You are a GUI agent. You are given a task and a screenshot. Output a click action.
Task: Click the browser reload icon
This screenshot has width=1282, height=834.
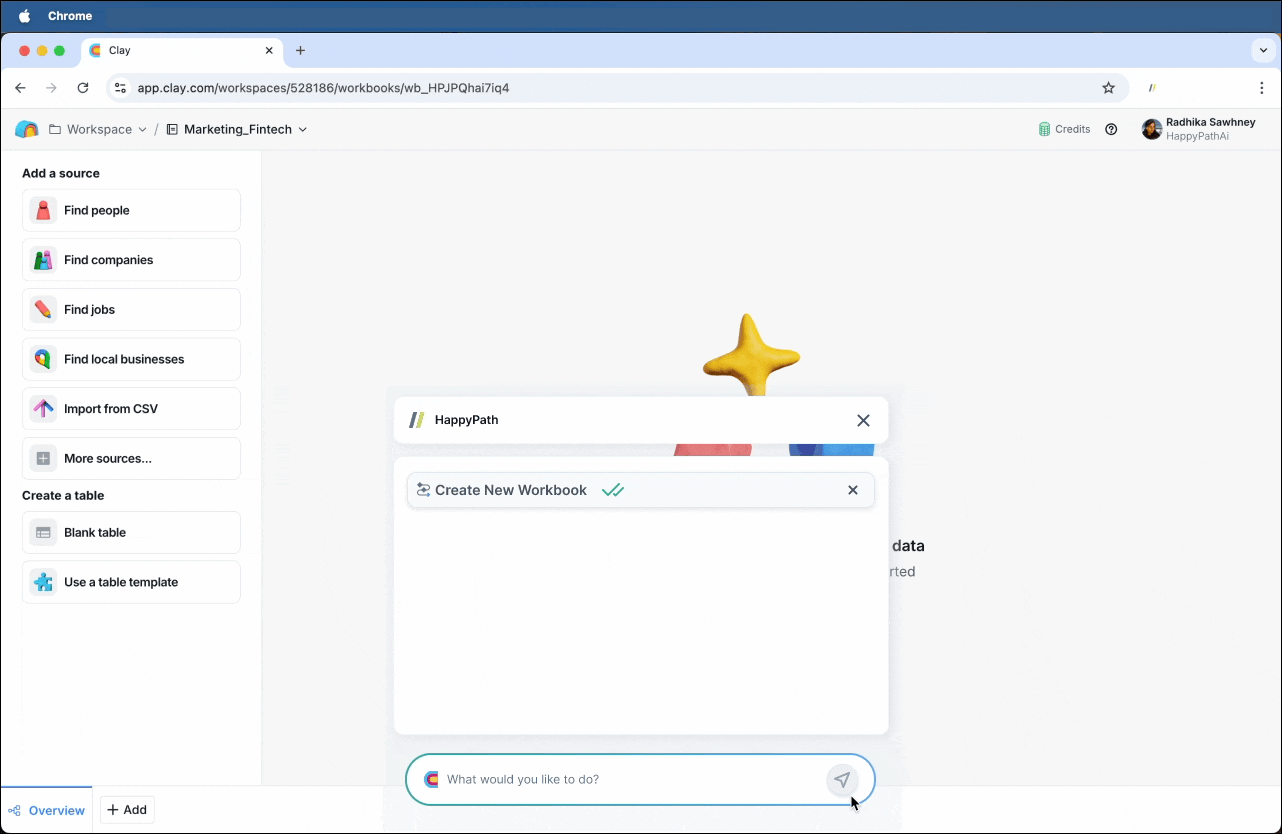point(83,88)
